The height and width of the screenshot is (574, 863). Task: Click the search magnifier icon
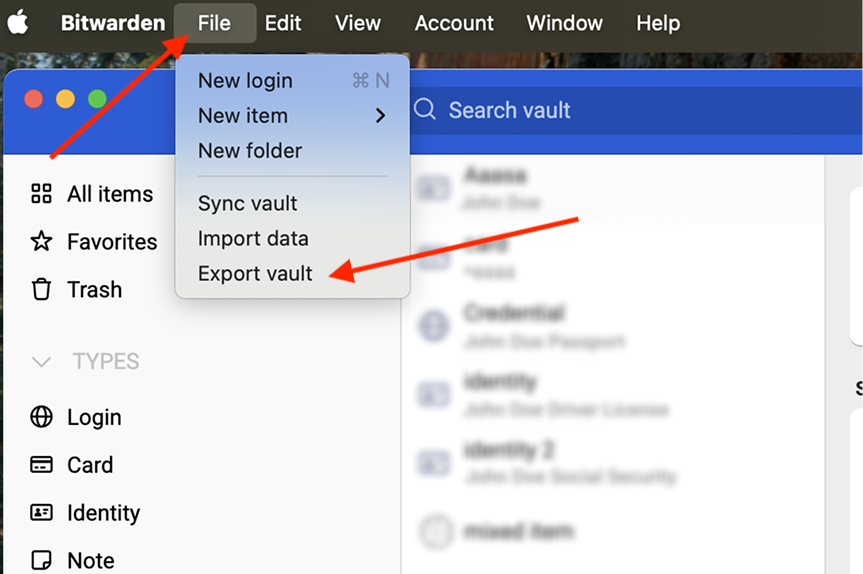(x=425, y=110)
